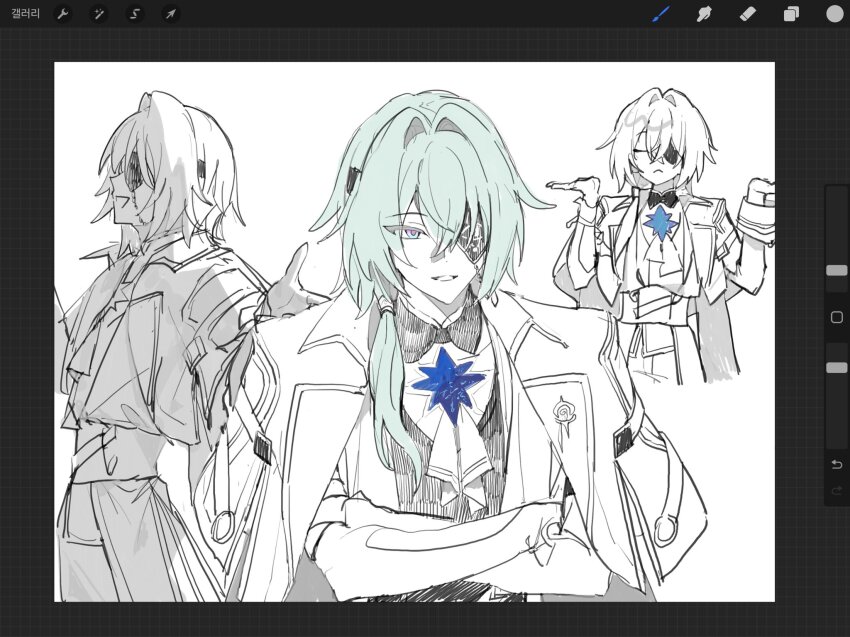Click the brush opacity slider handle
Screen dimensions: 850x637
pyautogui.click(x=836, y=368)
